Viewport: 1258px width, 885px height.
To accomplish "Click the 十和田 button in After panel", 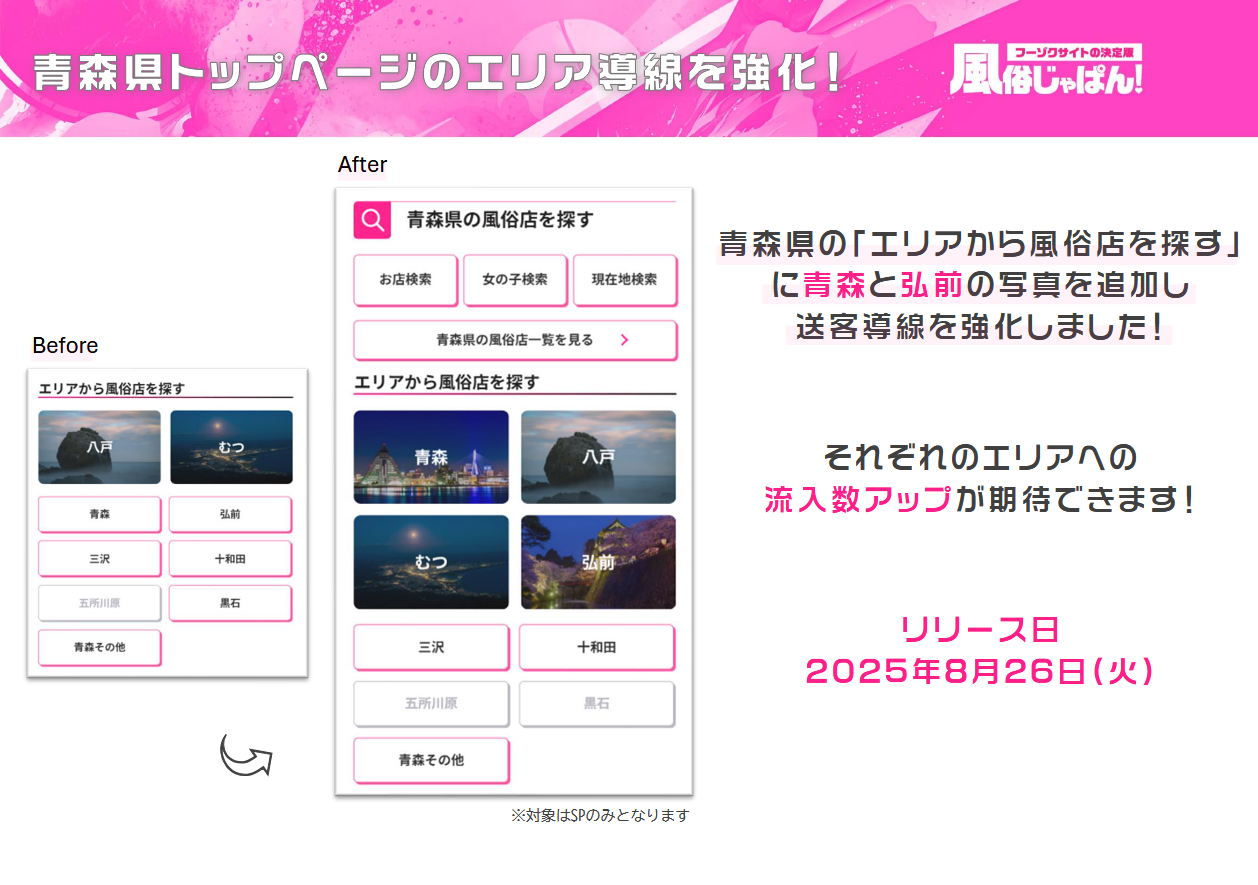I will coord(597,647).
